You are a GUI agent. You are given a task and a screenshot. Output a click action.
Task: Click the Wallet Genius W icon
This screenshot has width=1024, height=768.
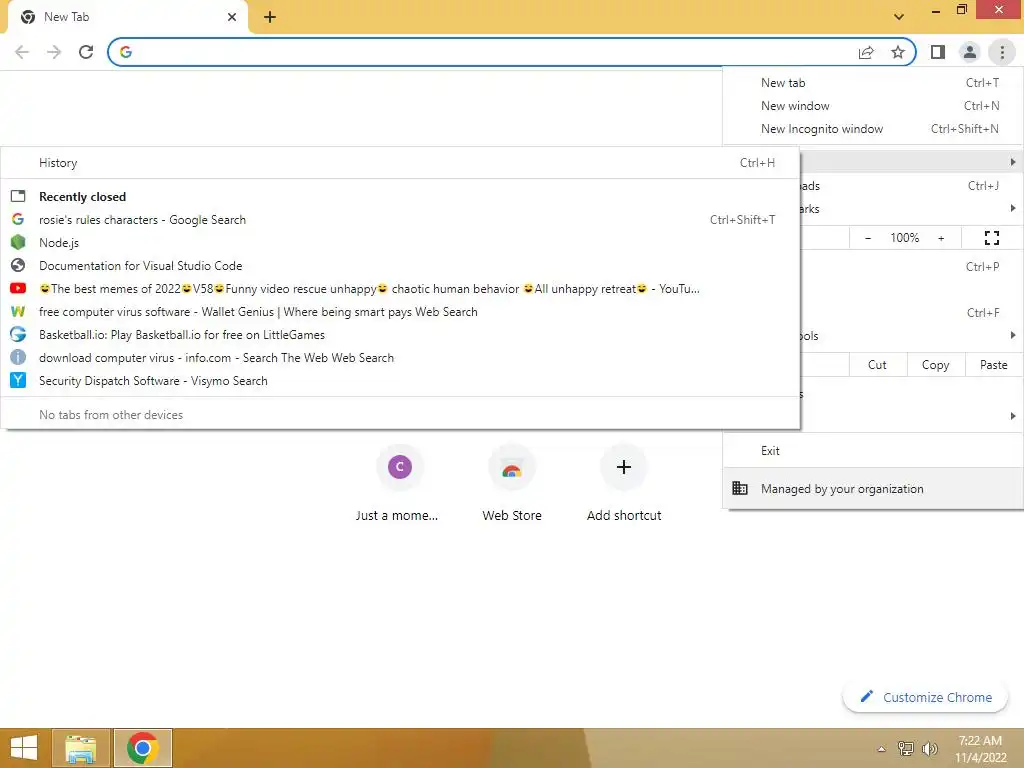tap(18, 312)
